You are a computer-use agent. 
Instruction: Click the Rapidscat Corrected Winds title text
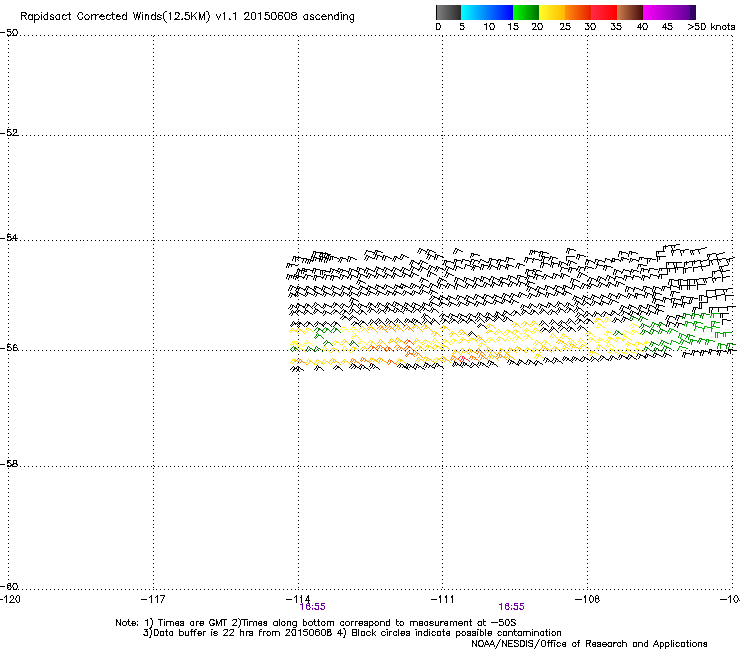coord(187,17)
